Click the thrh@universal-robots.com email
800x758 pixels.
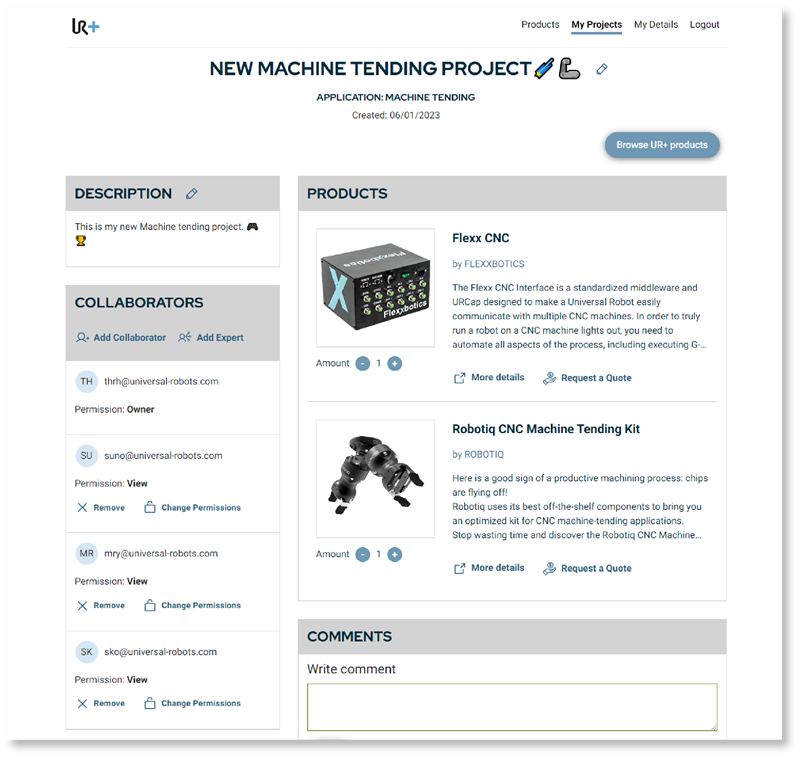tap(161, 382)
